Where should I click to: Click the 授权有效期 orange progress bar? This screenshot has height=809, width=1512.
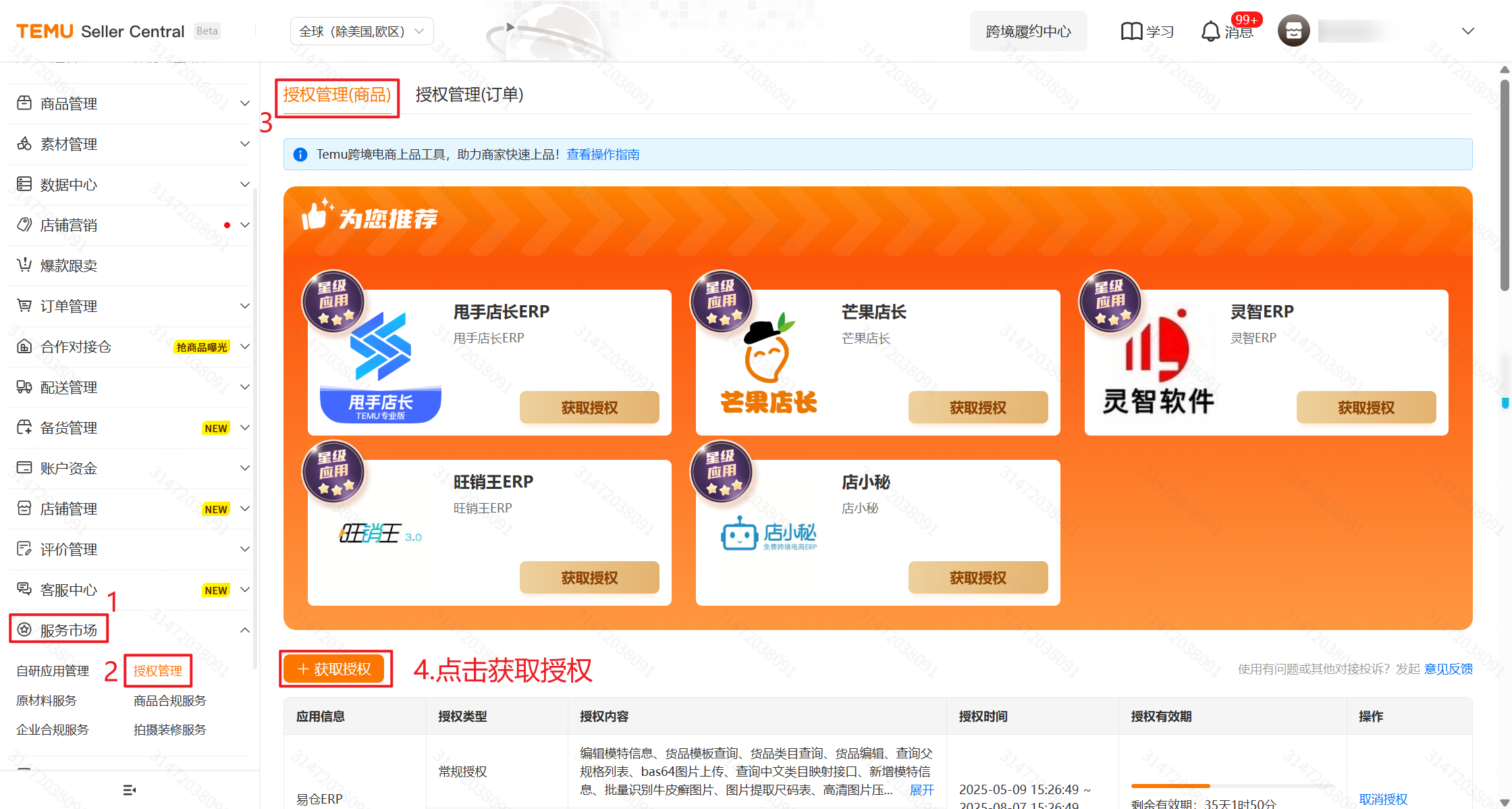click(x=1170, y=786)
